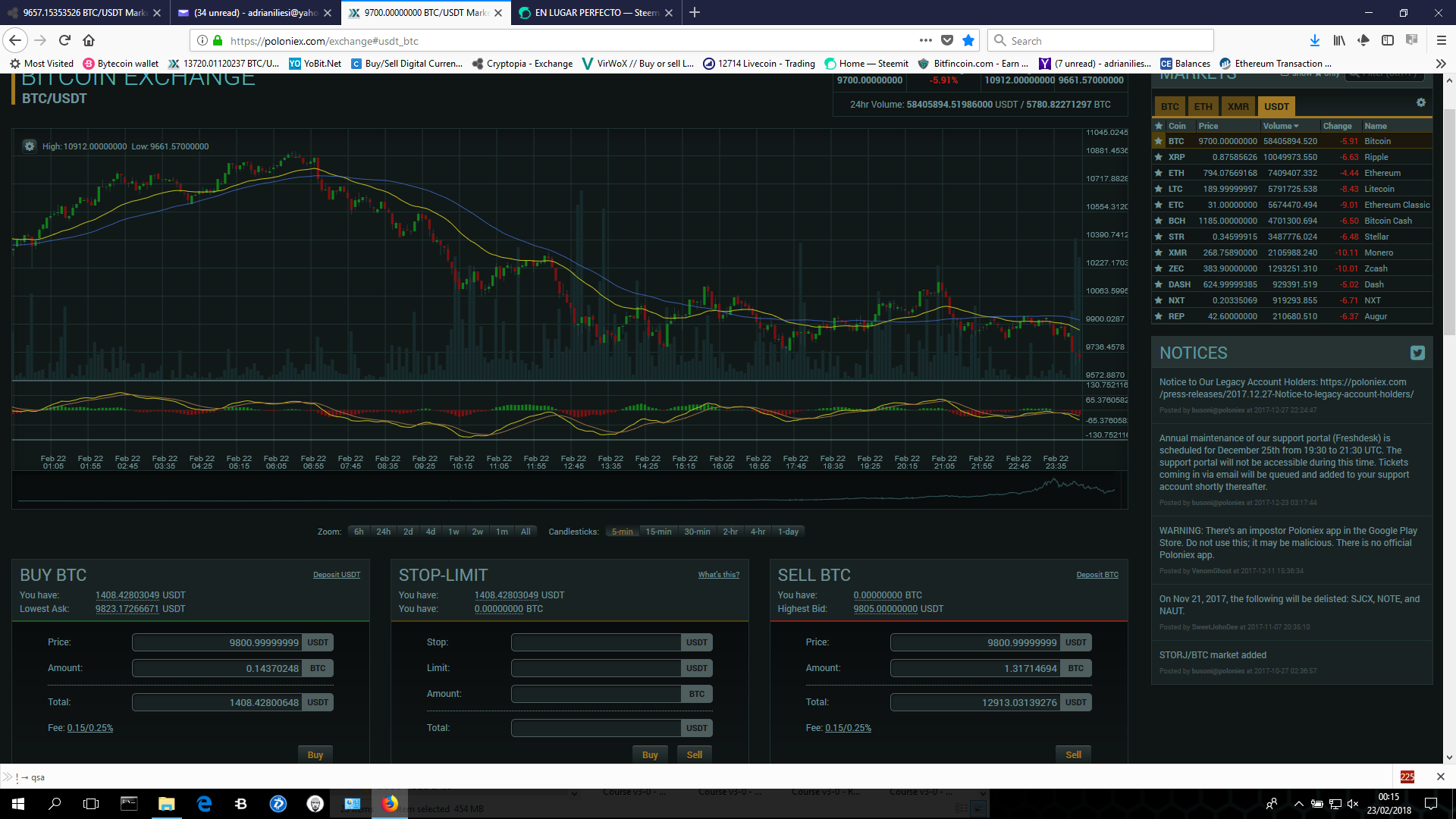
Task: Open Firefox downloads arrow icon
Action: coord(1314,41)
